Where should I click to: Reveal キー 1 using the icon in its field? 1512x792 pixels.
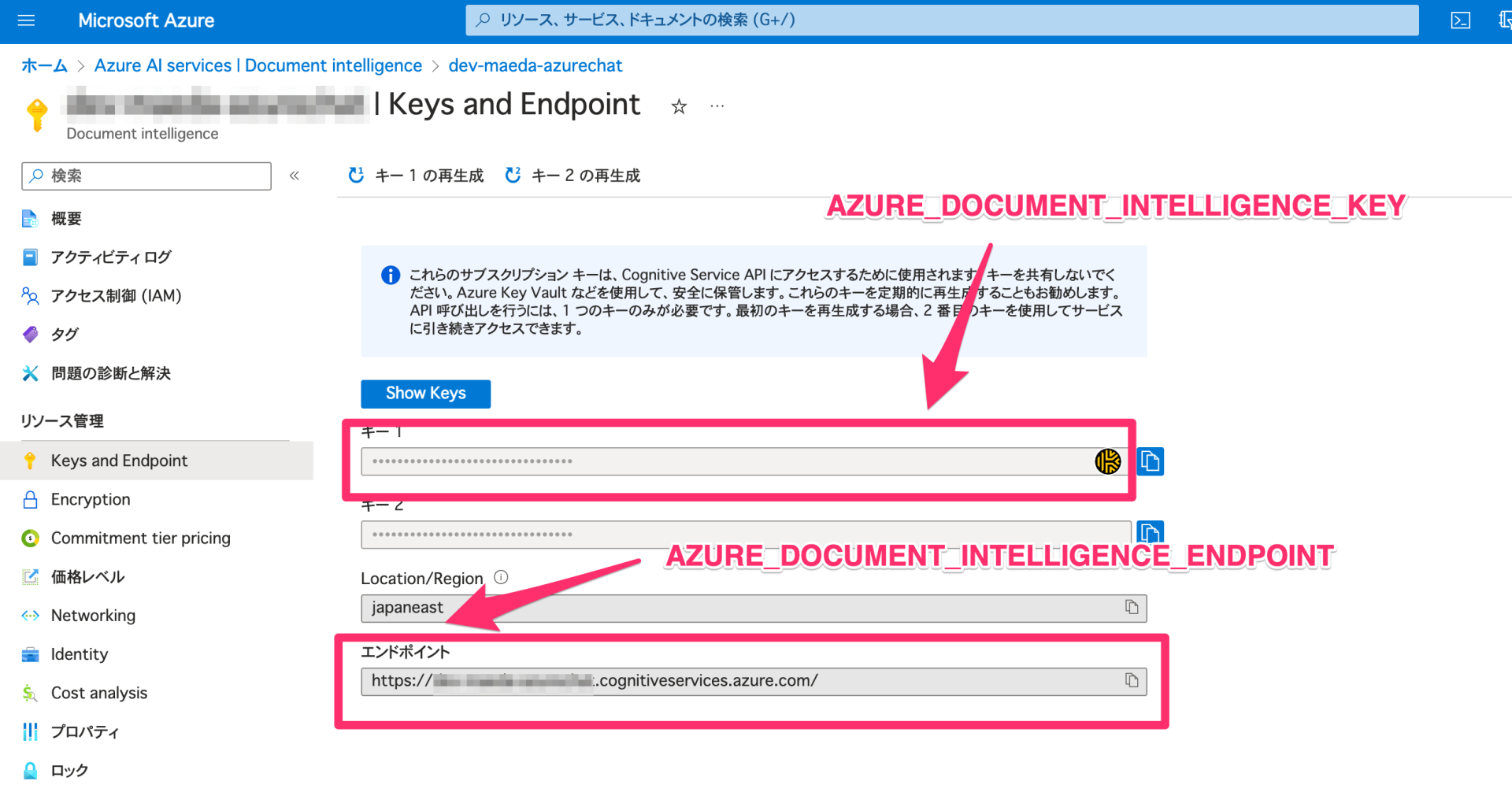click(1108, 461)
